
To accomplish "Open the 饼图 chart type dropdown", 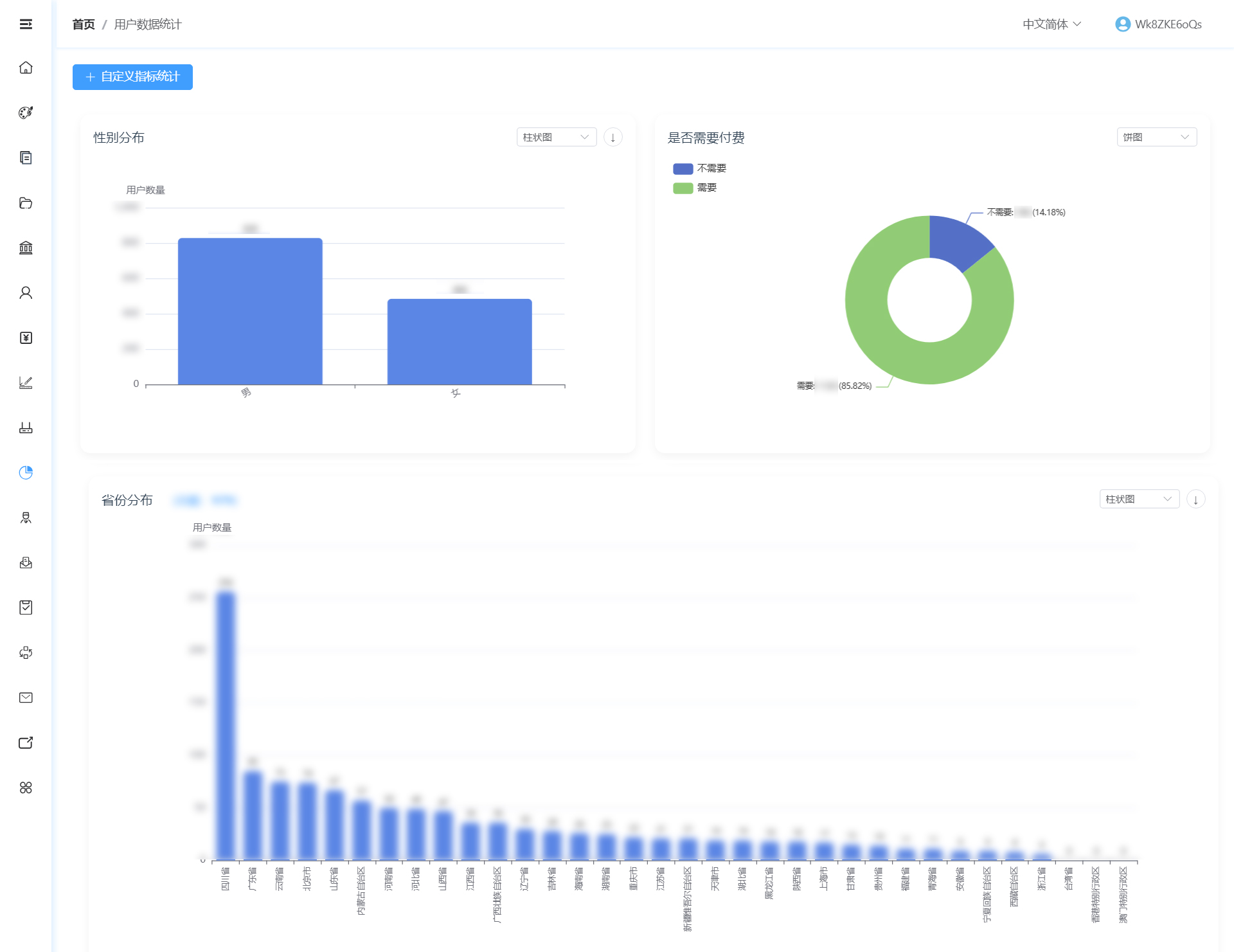I will pyautogui.click(x=1156, y=137).
